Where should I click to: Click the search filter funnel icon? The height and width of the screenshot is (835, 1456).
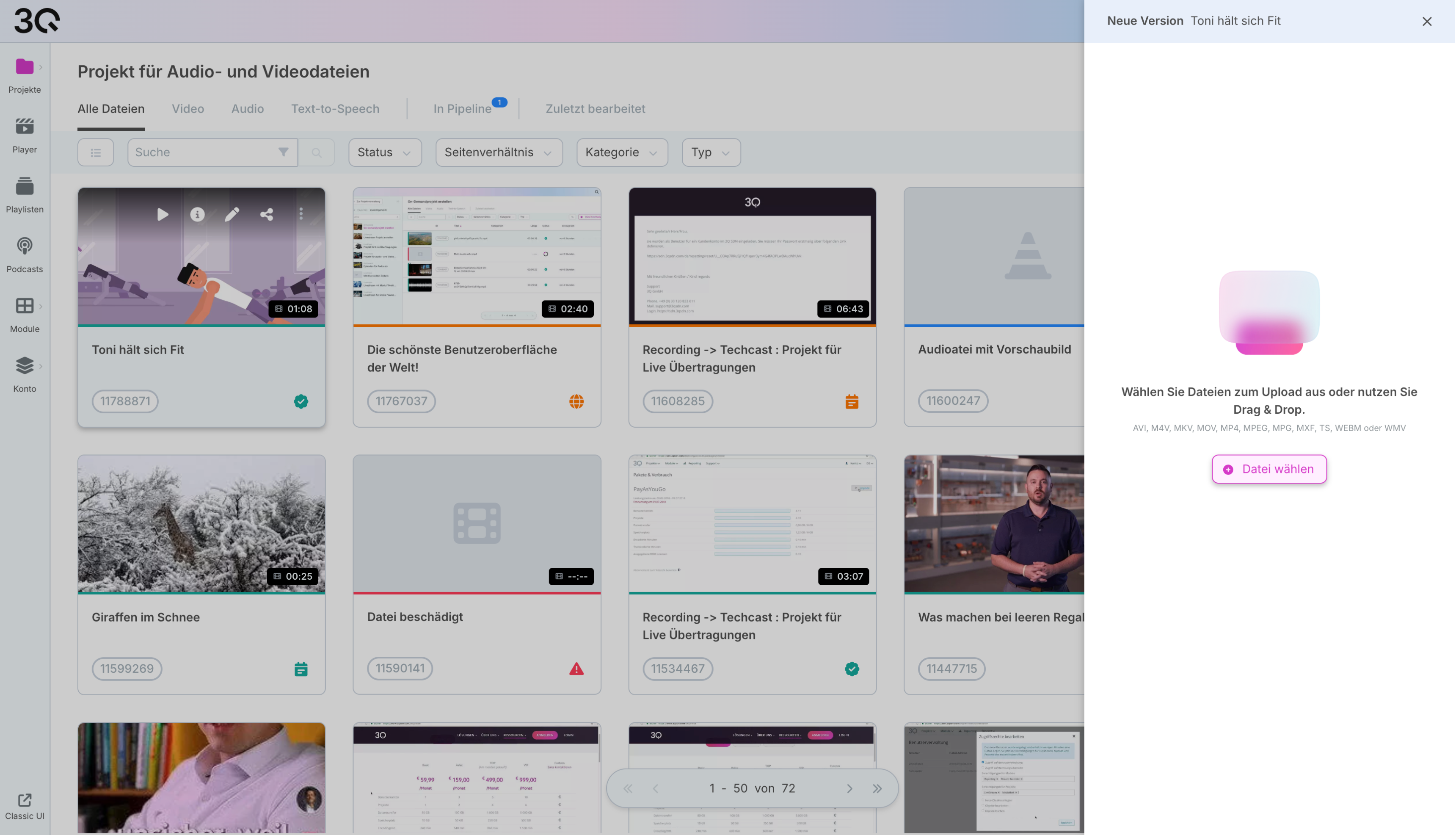283,152
